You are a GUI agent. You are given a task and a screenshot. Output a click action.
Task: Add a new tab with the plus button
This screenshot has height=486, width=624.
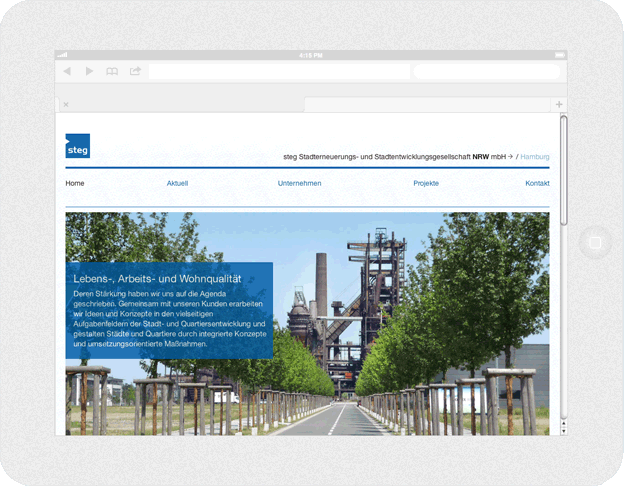pos(559,104)
